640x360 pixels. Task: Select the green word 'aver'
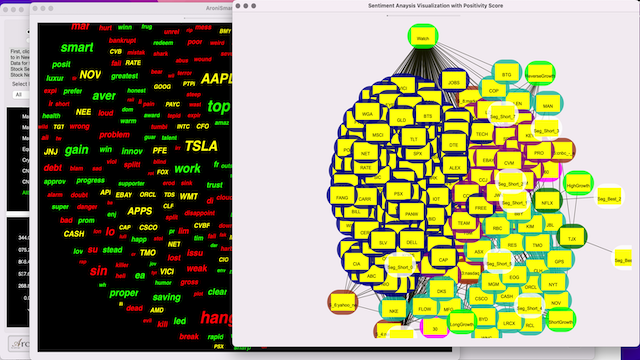click(x=104, y=96)
